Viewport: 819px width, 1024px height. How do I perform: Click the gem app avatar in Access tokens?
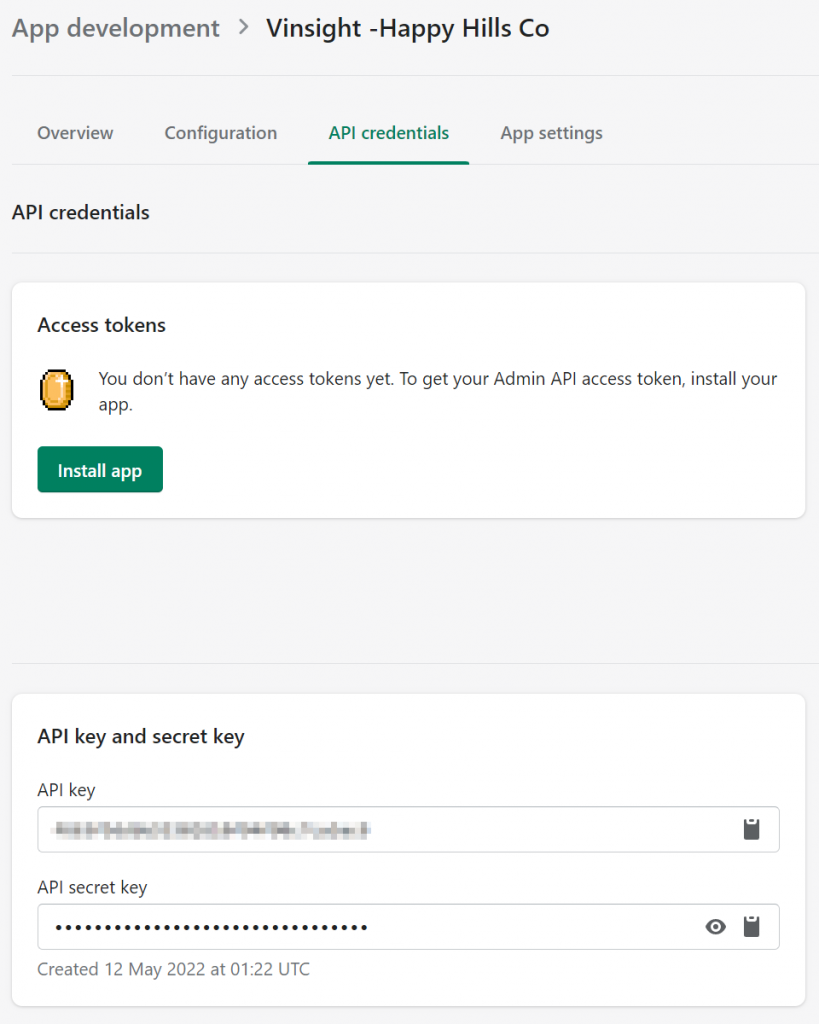57,390
